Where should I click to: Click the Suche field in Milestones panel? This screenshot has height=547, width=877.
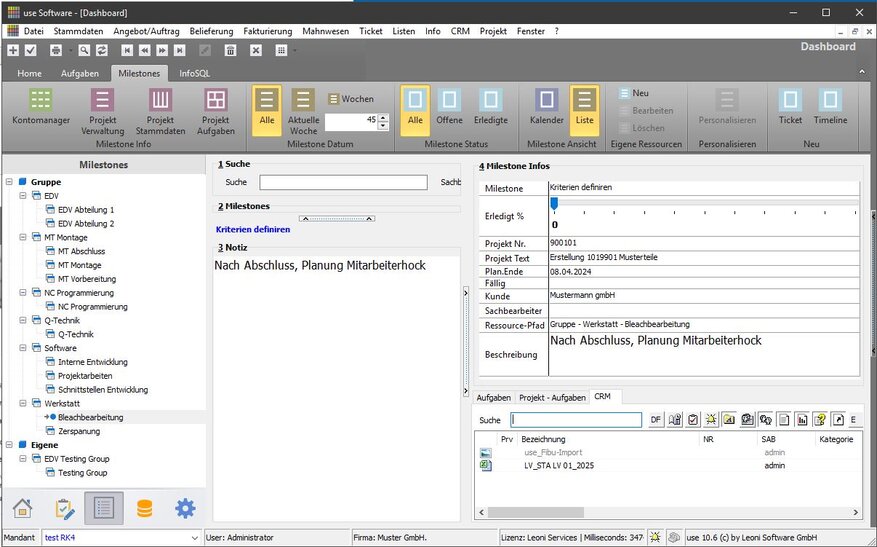[343, 182]
